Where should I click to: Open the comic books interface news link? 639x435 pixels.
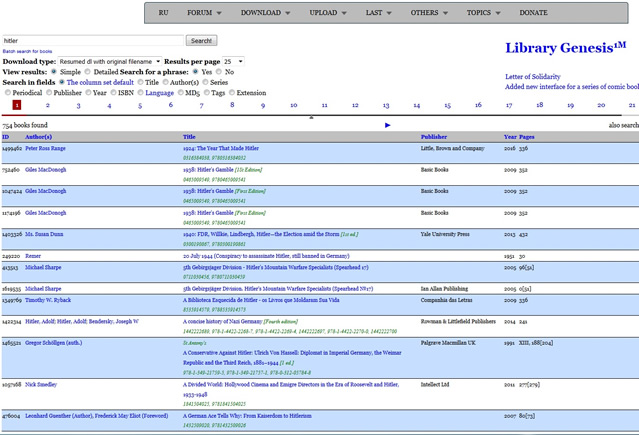pos(572,87)
